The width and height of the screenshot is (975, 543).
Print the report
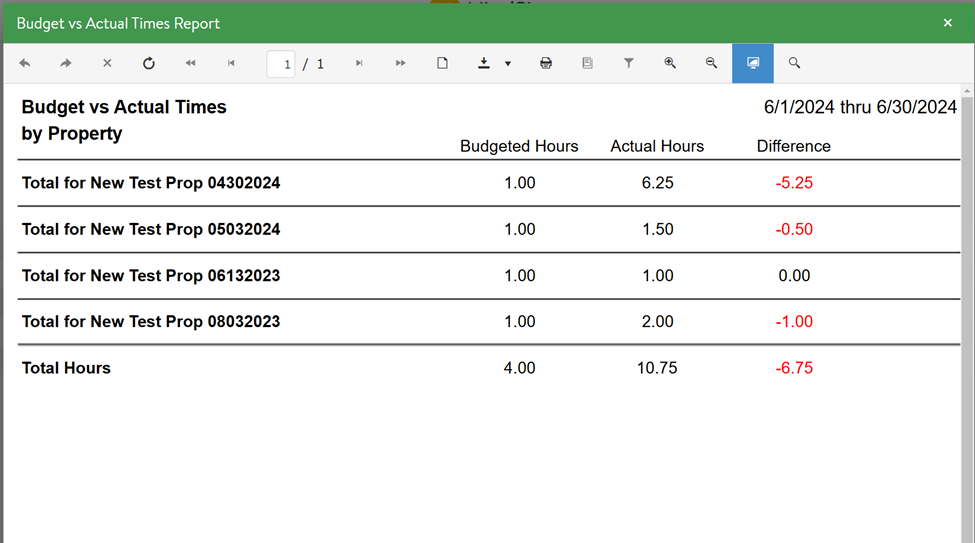pyautogui.click(x=546, y=63)
